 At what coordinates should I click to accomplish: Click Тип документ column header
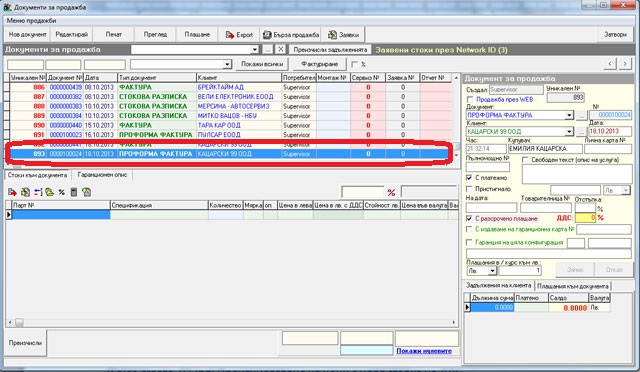[157, 78]
